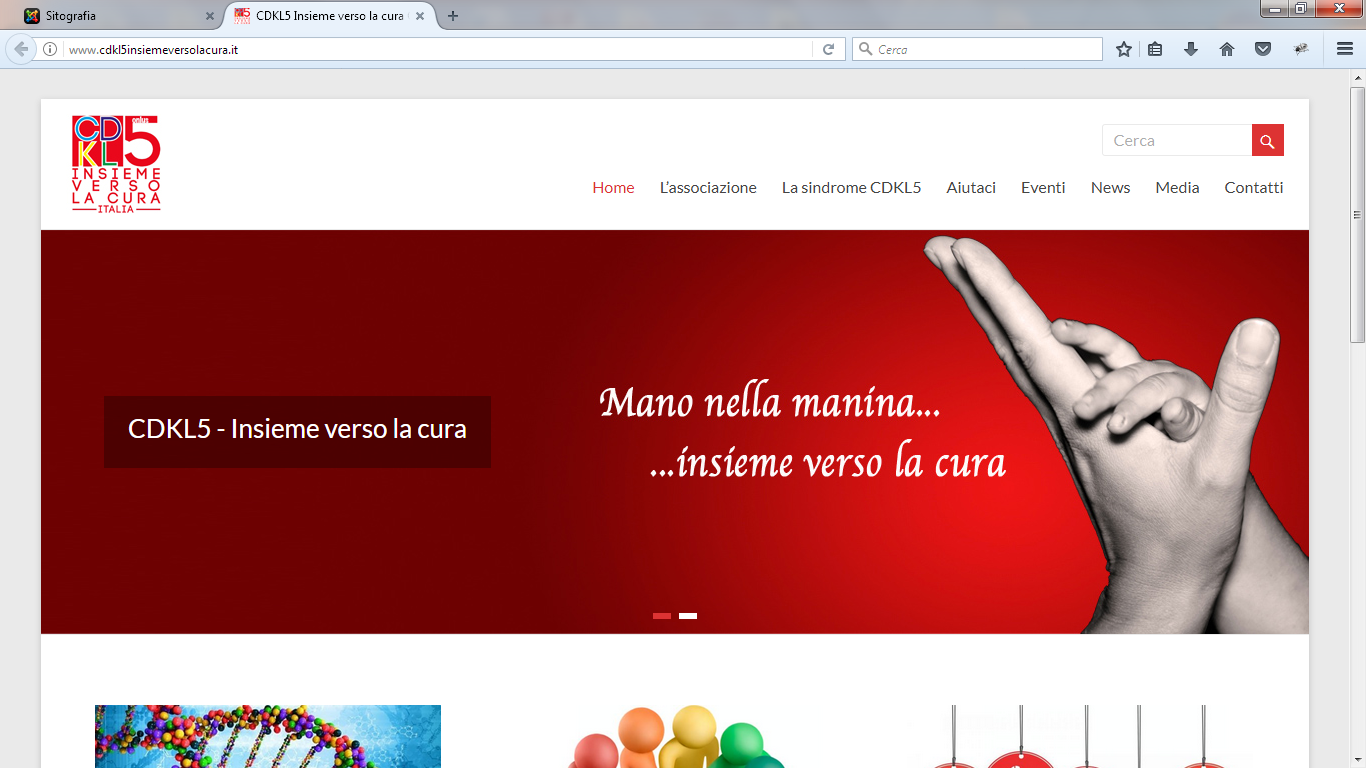Reload the page with refresh icon
The height and width of the screenshot is (768, 1366).
pyautogui.click(x=828, y=49)
